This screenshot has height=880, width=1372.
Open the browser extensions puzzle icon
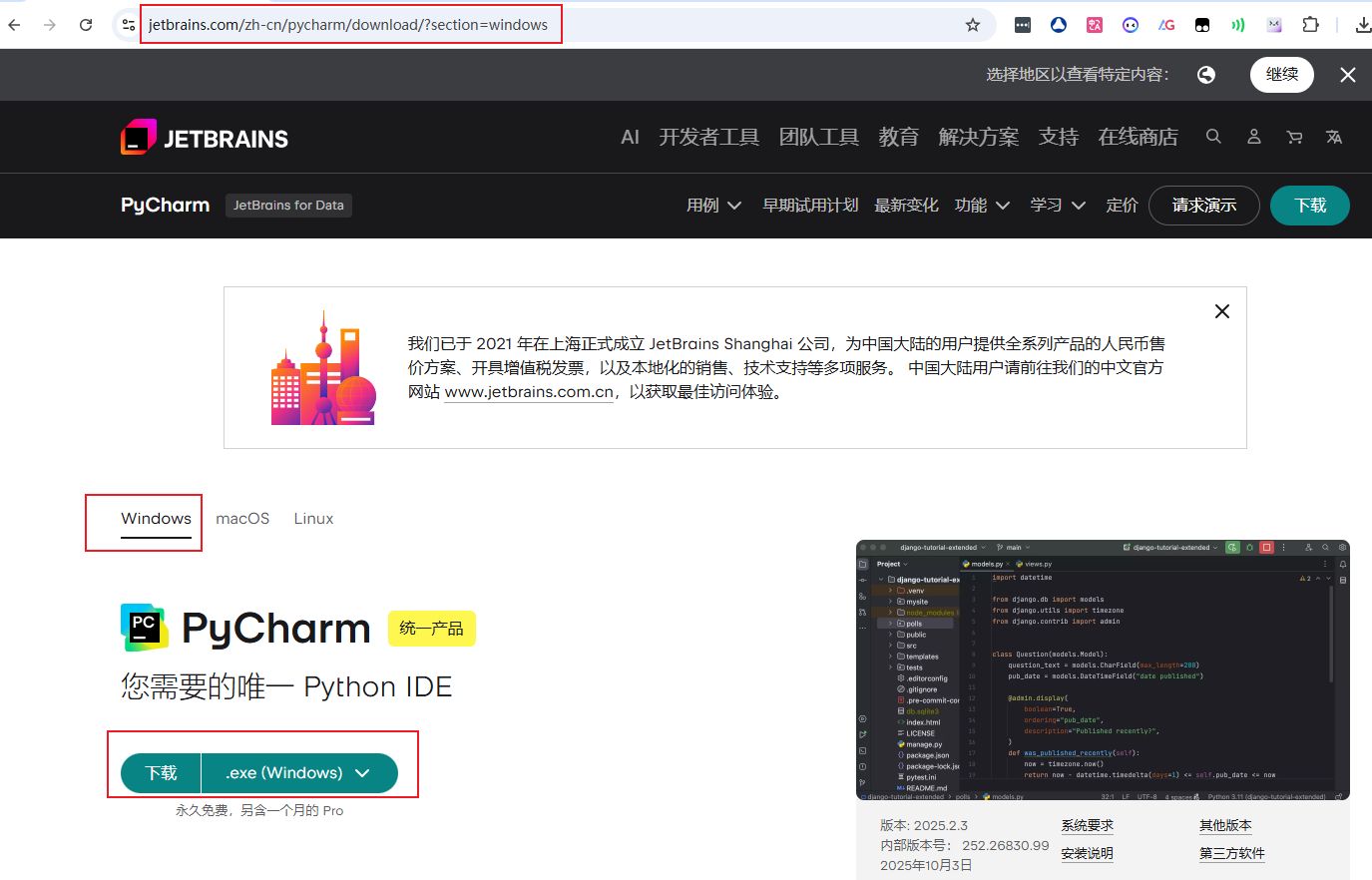1311,25
